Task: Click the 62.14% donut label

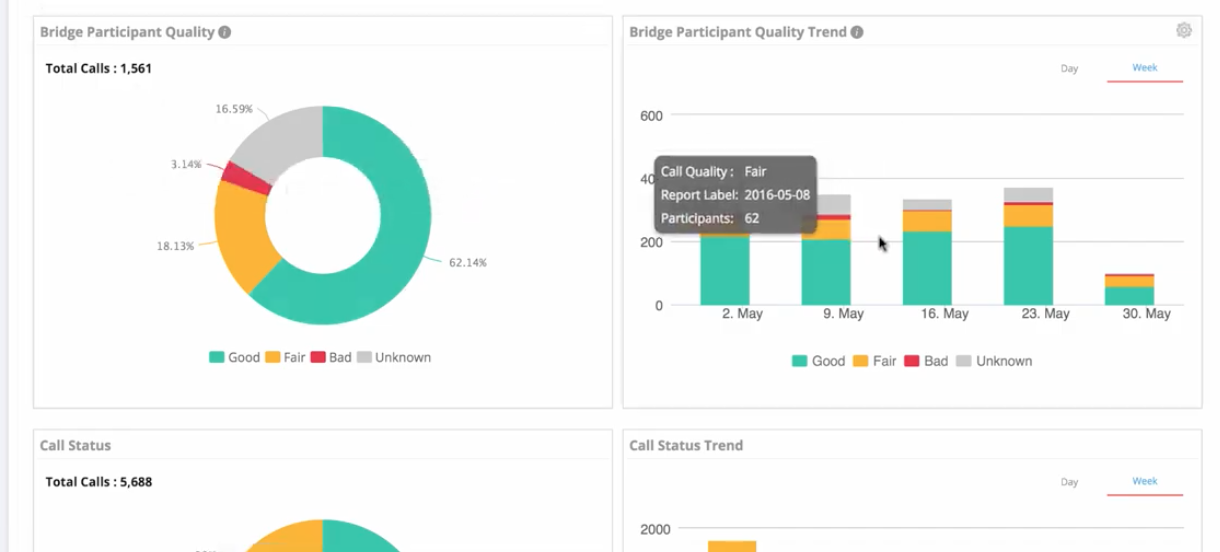Action: click(x=468, y=263)
